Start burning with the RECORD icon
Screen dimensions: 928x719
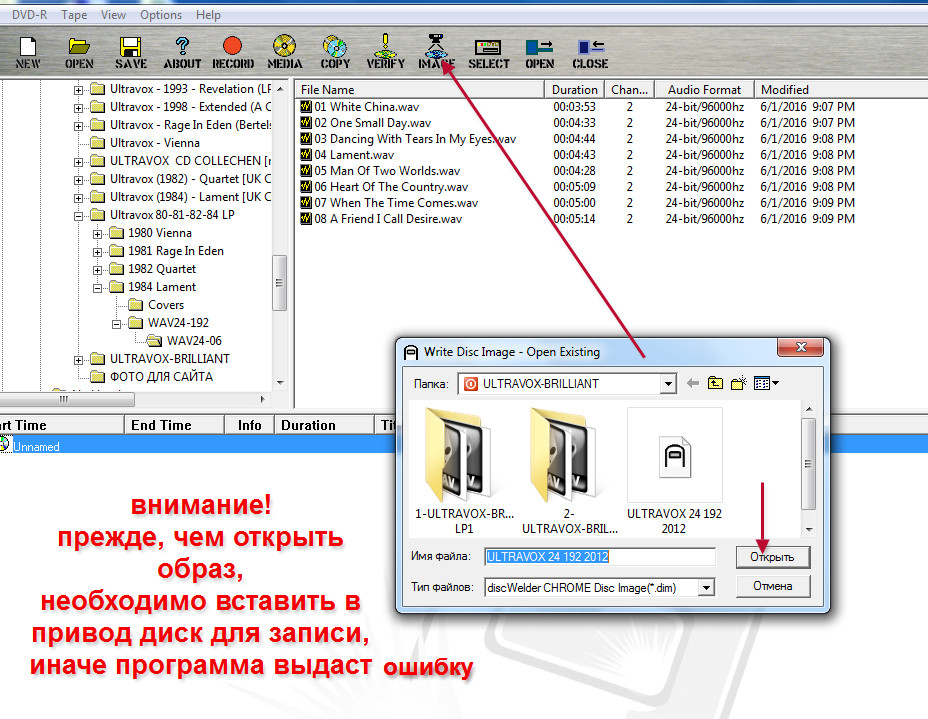coord(233,53)
